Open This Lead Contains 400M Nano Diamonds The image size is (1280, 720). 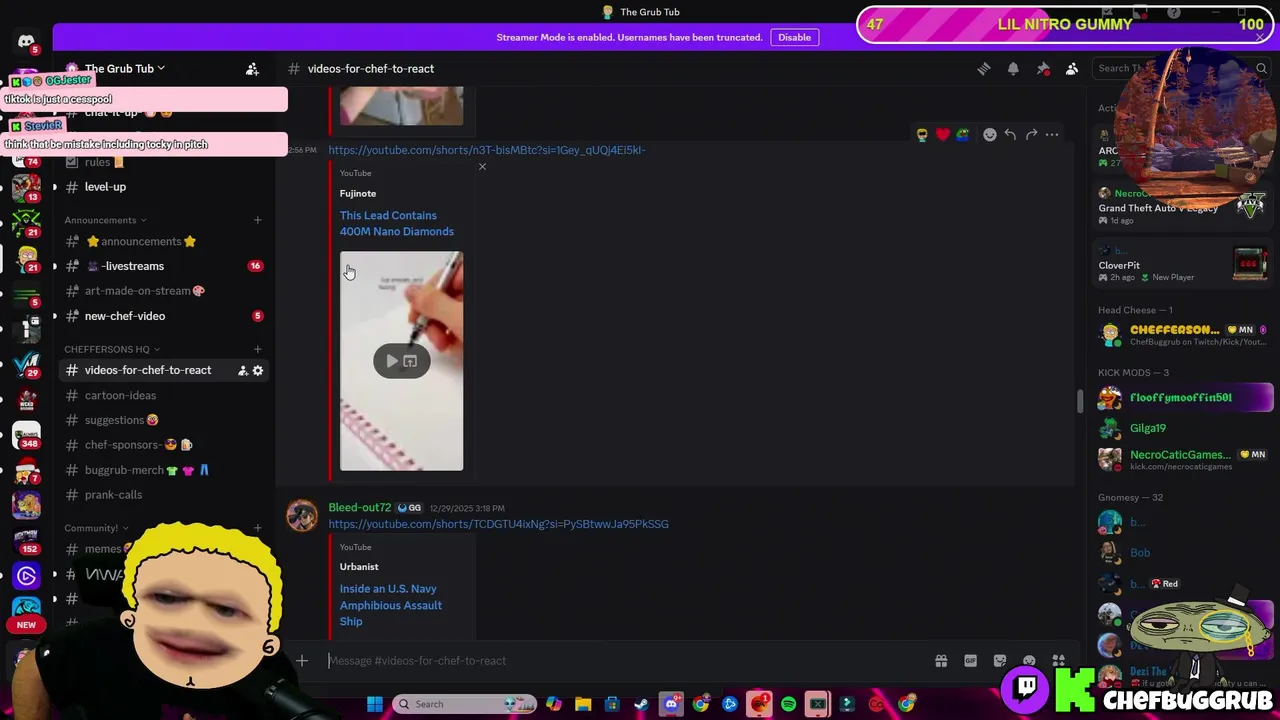(x=397, y=223)
